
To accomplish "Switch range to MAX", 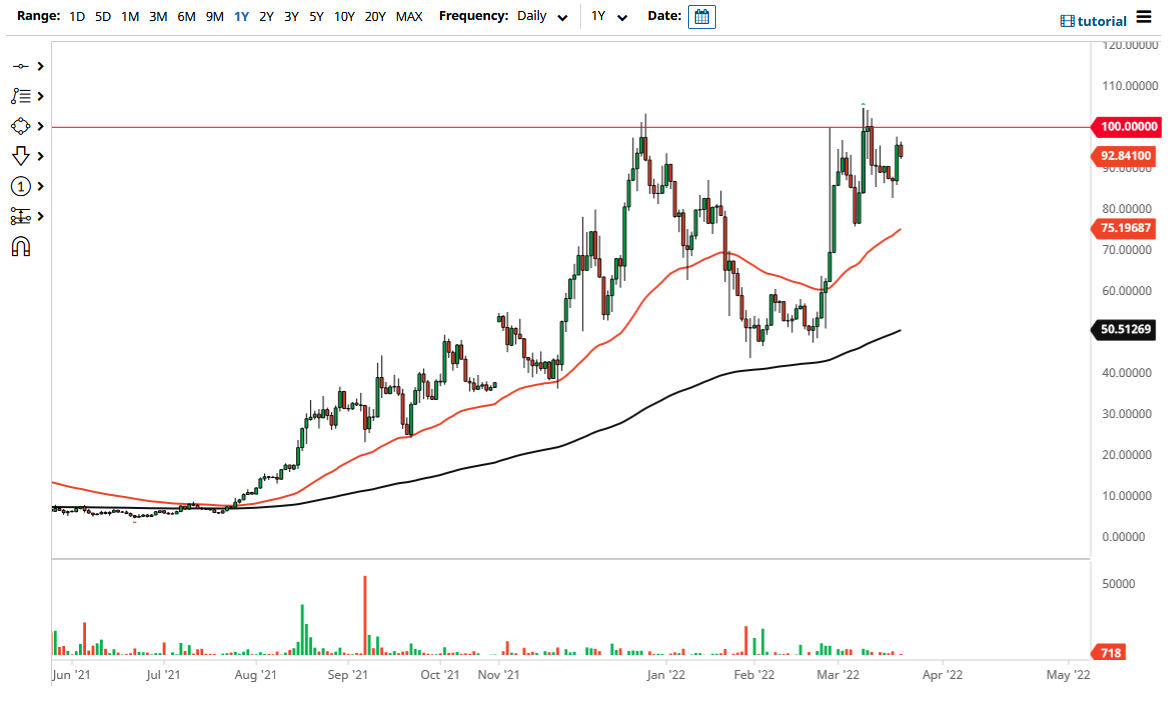I will coord(409,16).
